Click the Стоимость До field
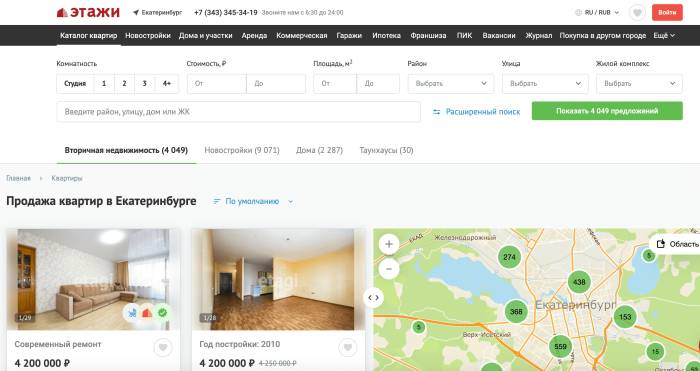The image size is (700, 371). tap(276, 83)
